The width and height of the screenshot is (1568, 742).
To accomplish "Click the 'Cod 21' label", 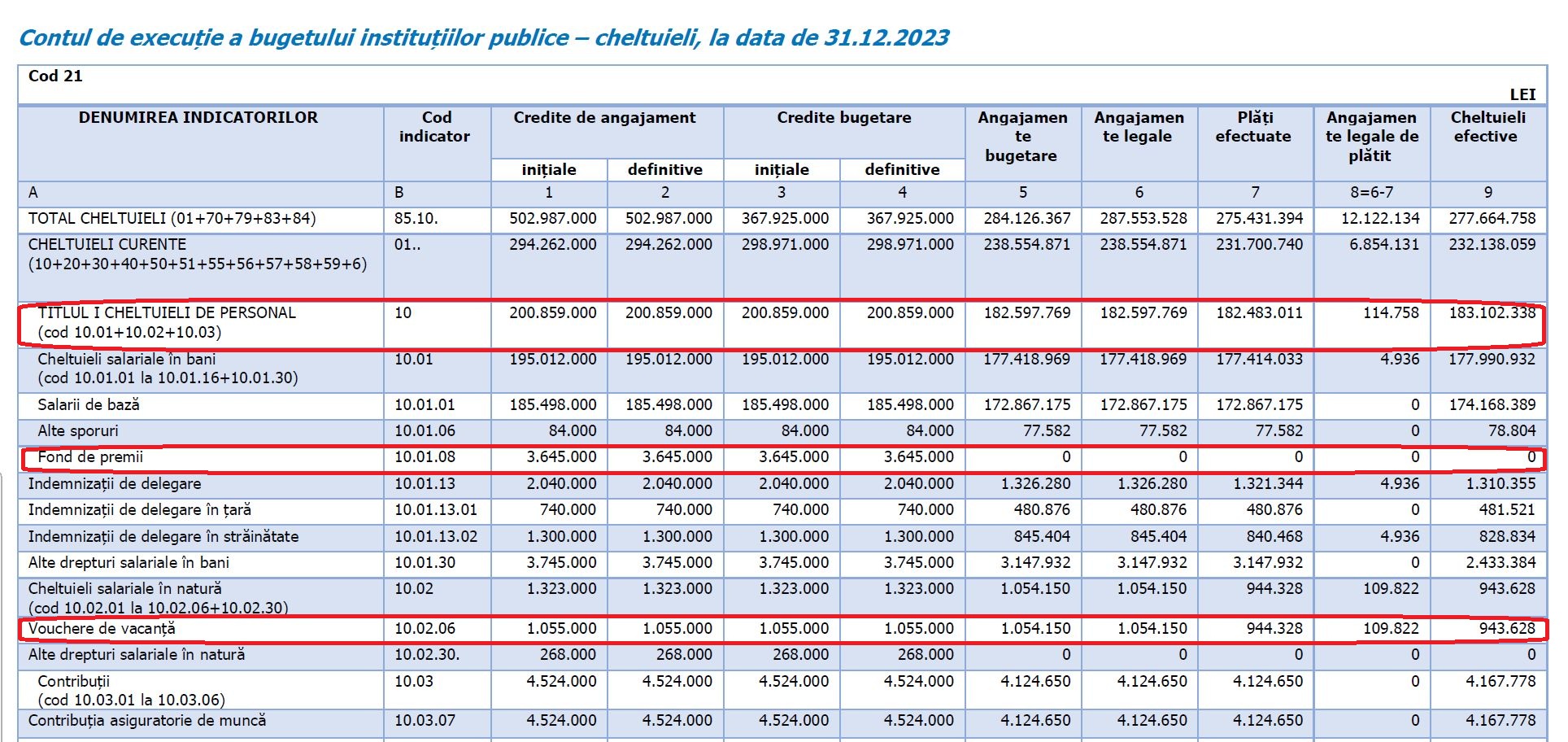I will [x=55, y=76].
